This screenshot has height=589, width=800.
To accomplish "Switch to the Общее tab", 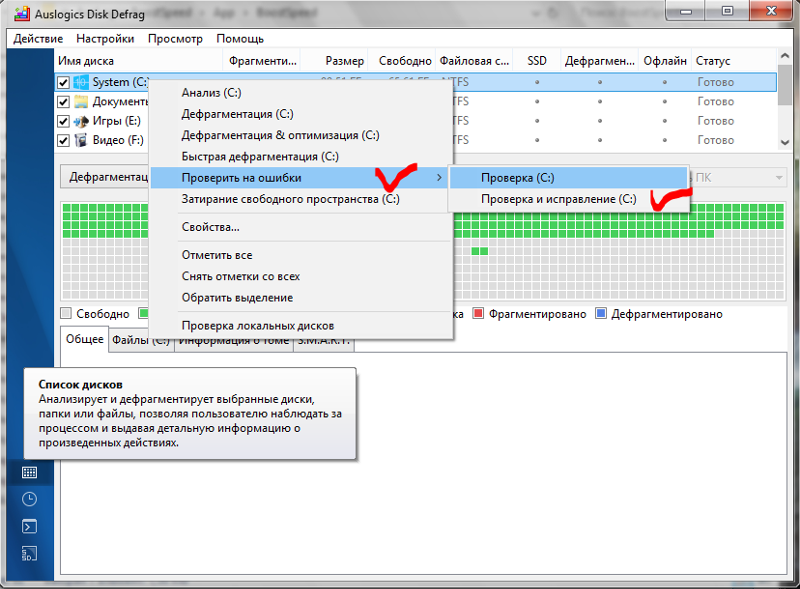I will click(84, 339).
